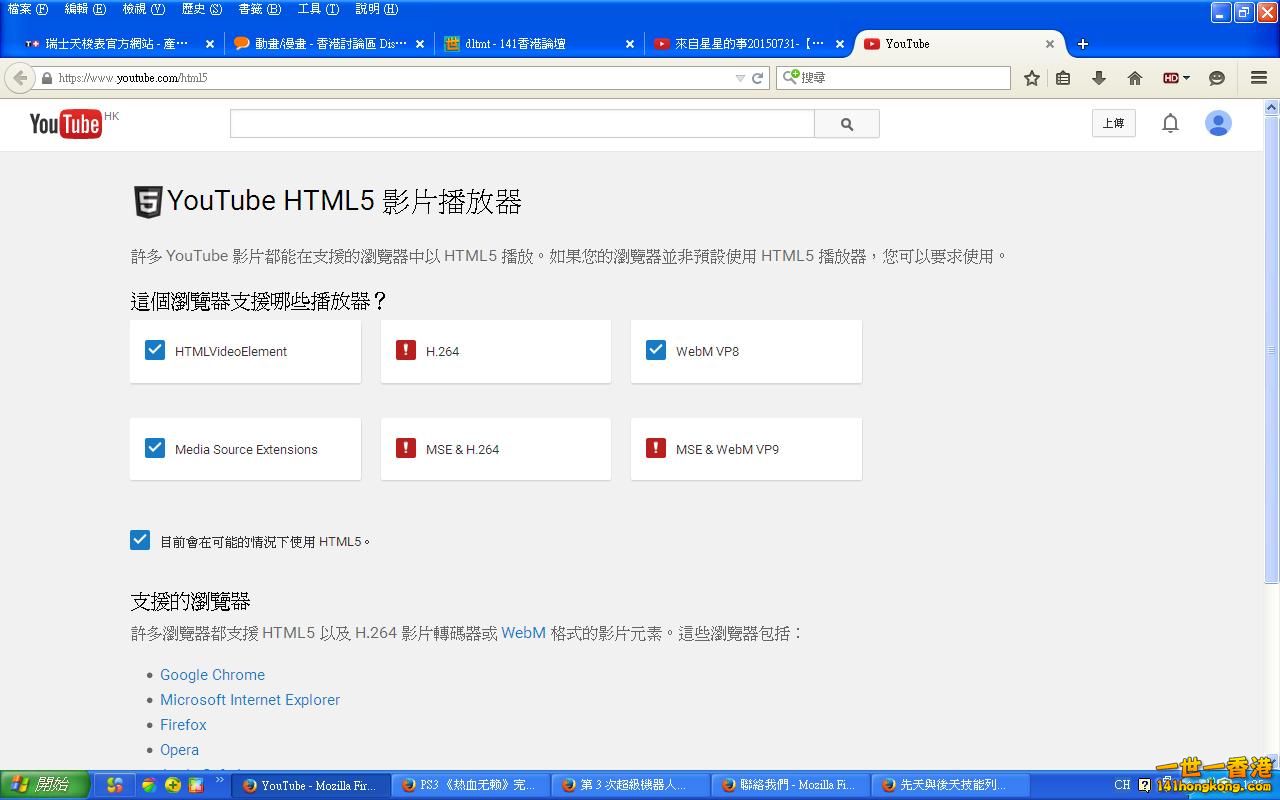Open the 編輯 (E) menu
Screen dimensions: 1280x800
85,9
